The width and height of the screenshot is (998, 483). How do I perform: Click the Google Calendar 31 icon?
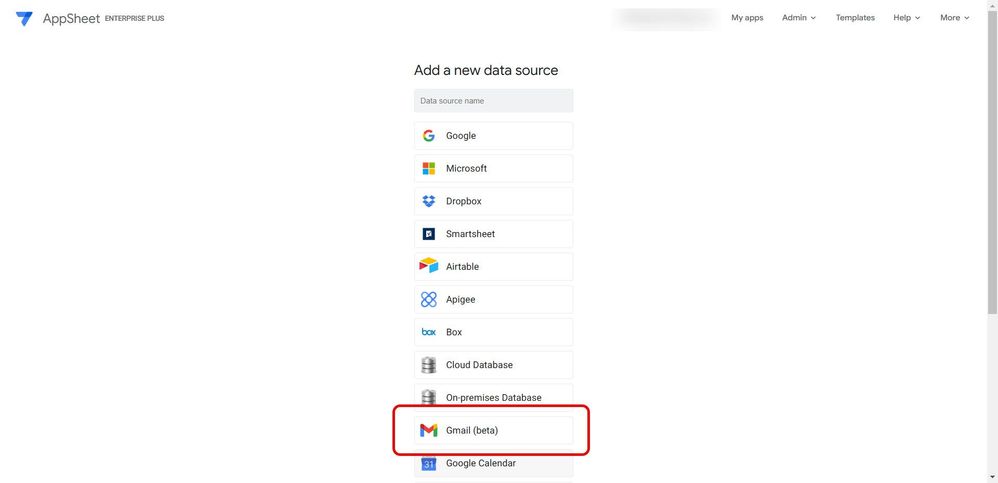pyautogui.click(x=429, y=464)
